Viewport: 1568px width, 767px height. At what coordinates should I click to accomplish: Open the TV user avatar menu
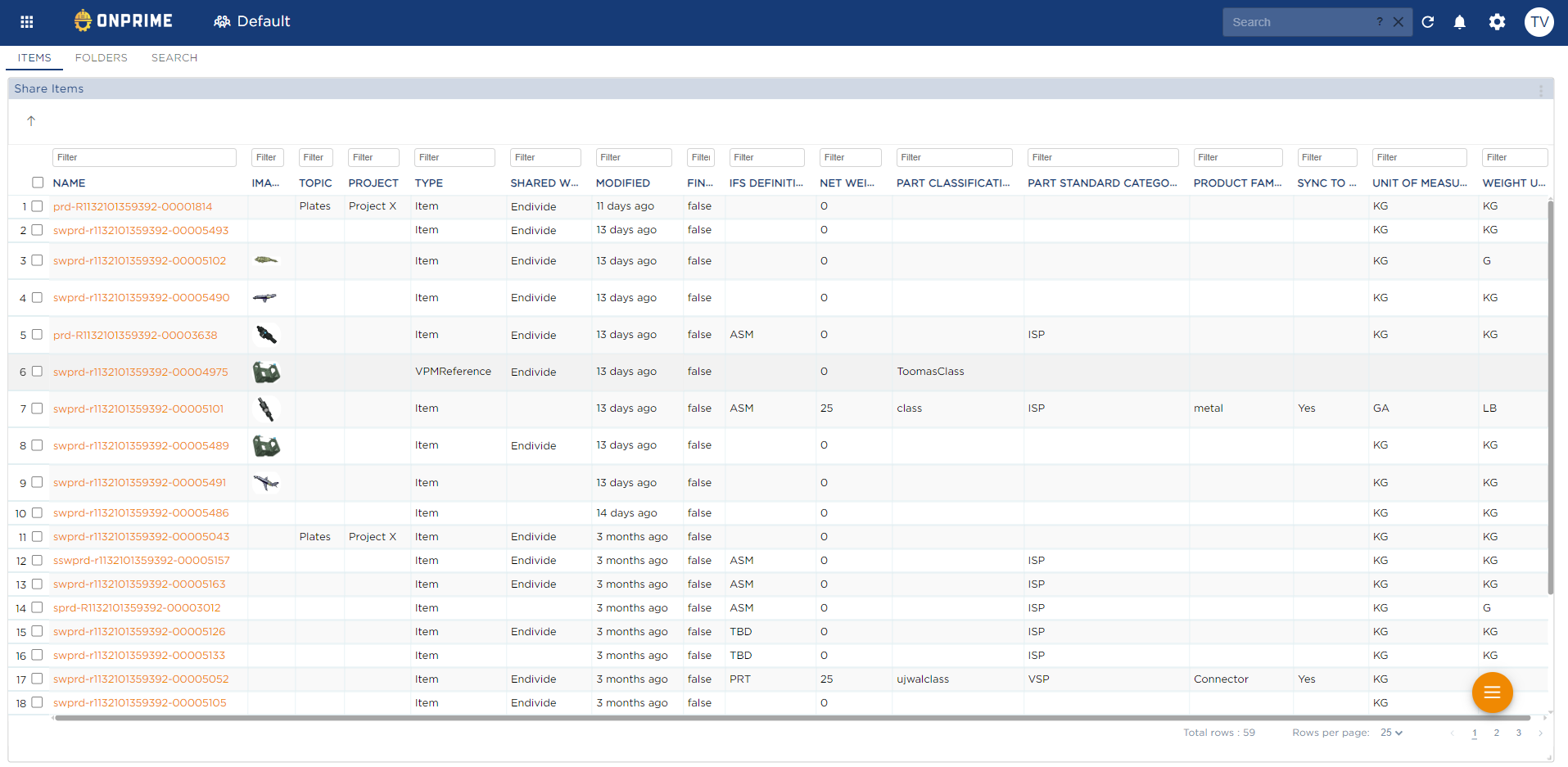[x=1539, y=22]
